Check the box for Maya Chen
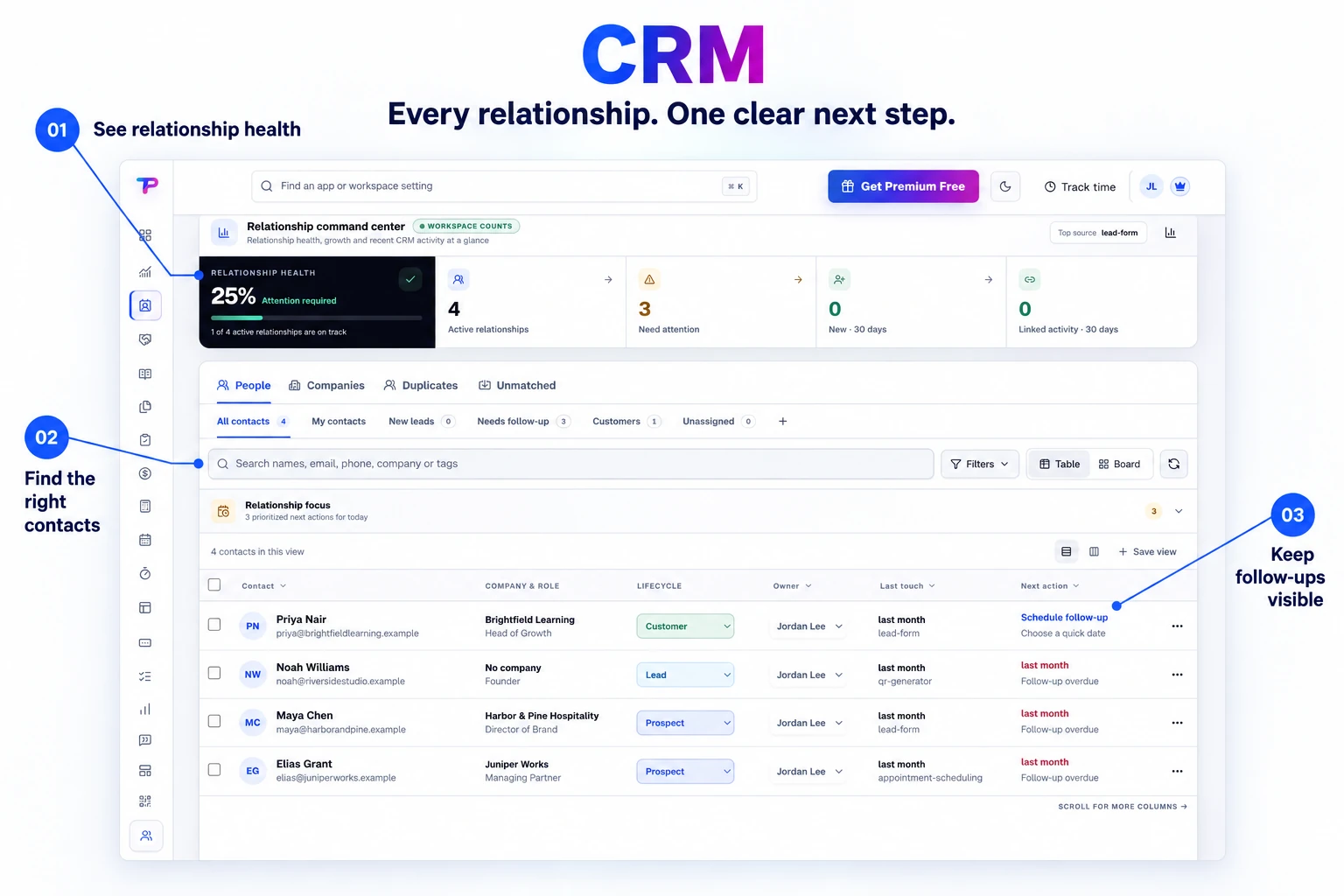This screenshot has height=896, width=1344. click(x=214, y=721)
